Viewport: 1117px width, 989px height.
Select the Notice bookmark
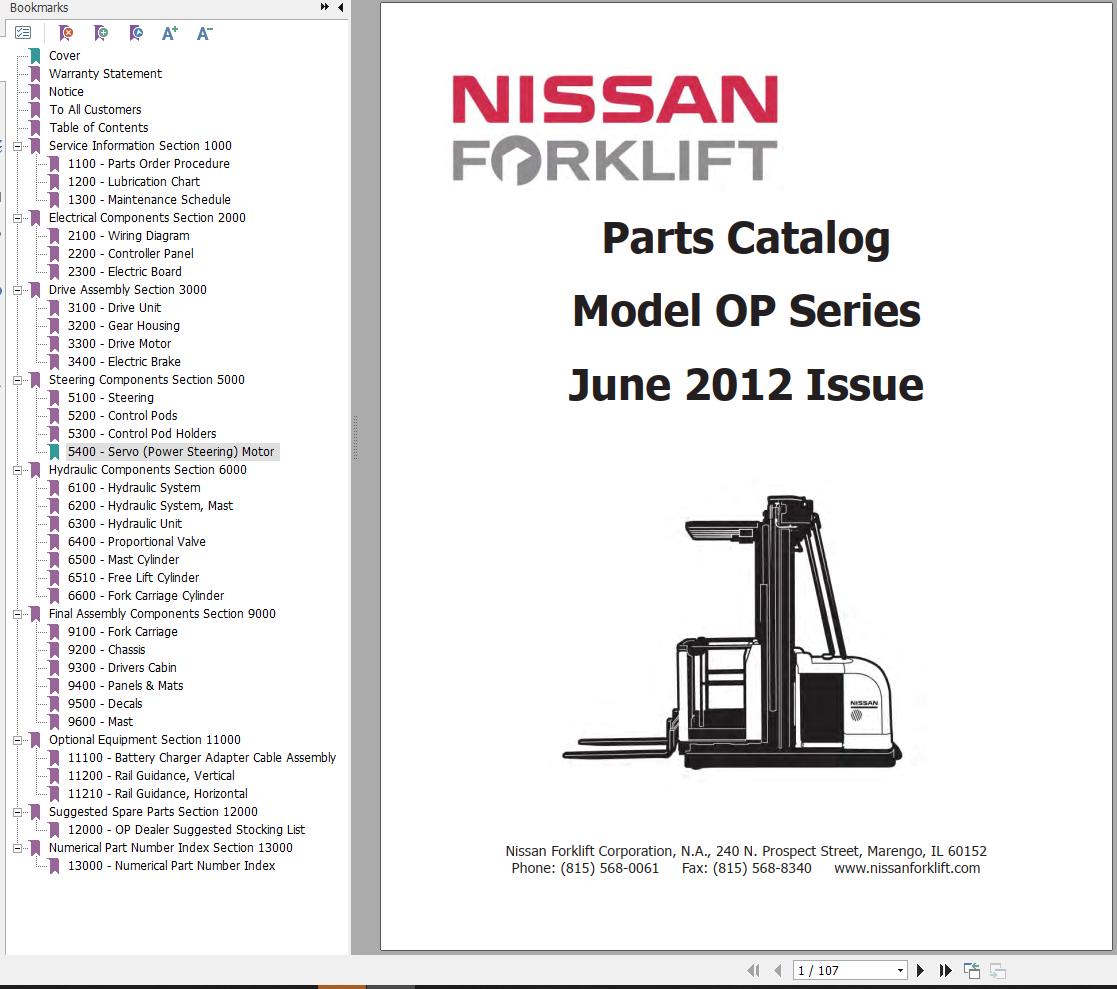coord(66,91)
